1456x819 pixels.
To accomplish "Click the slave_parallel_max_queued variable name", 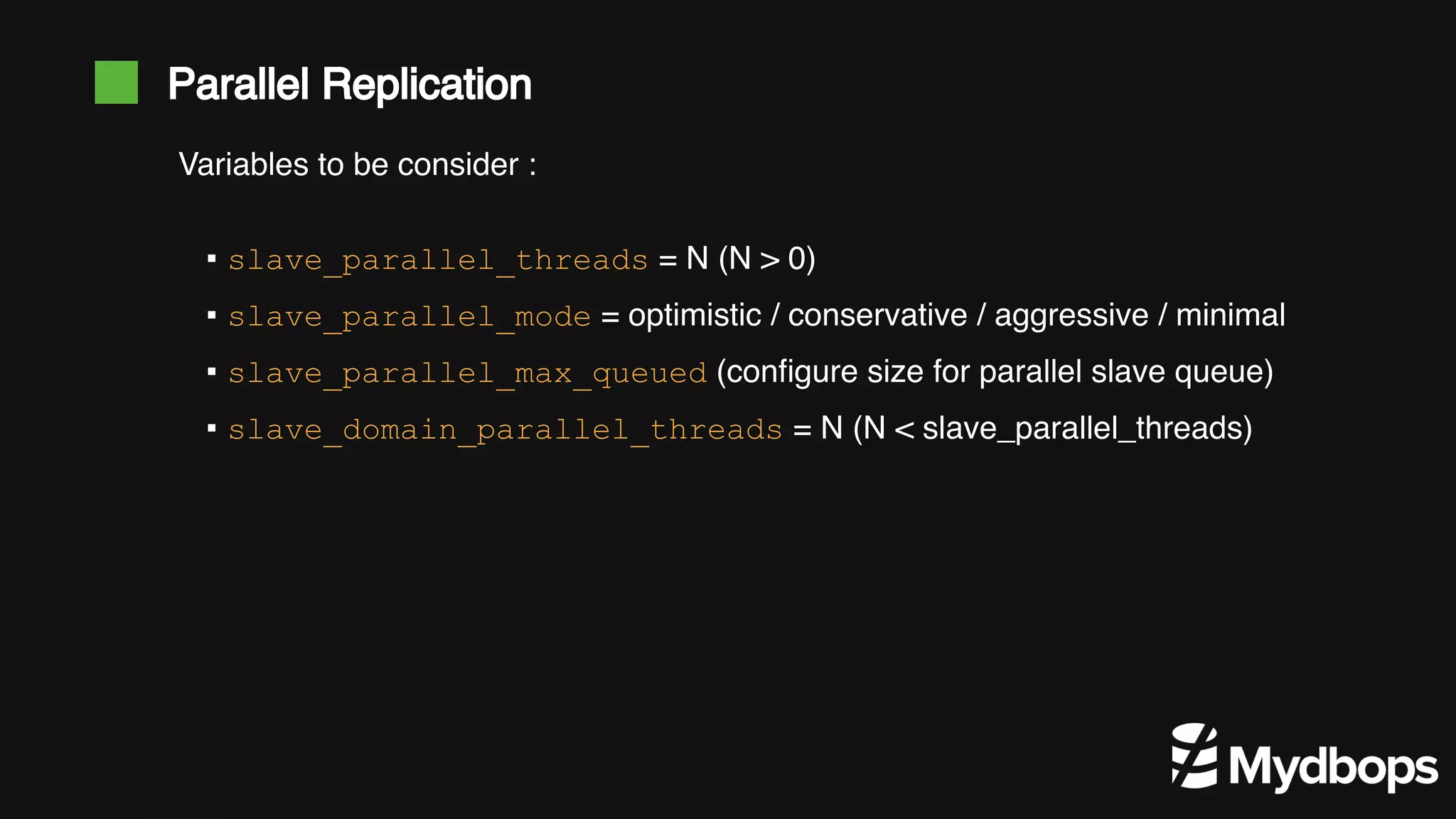I will (467, 373).
